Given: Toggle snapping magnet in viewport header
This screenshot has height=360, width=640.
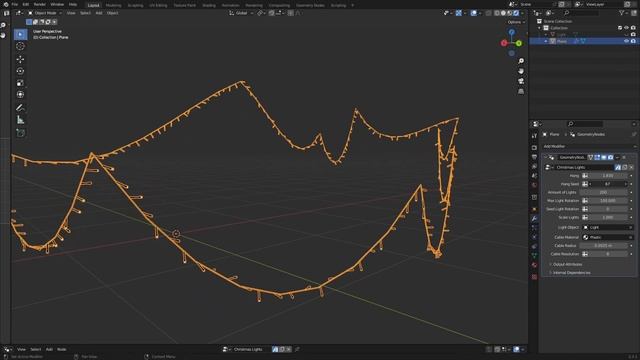Looking at the screenshot, I should 271,13.
